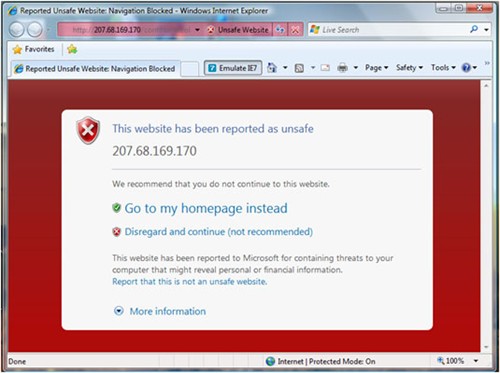Click the Live Search magnifier icon

pyautogui.click(x=474, y=29)
